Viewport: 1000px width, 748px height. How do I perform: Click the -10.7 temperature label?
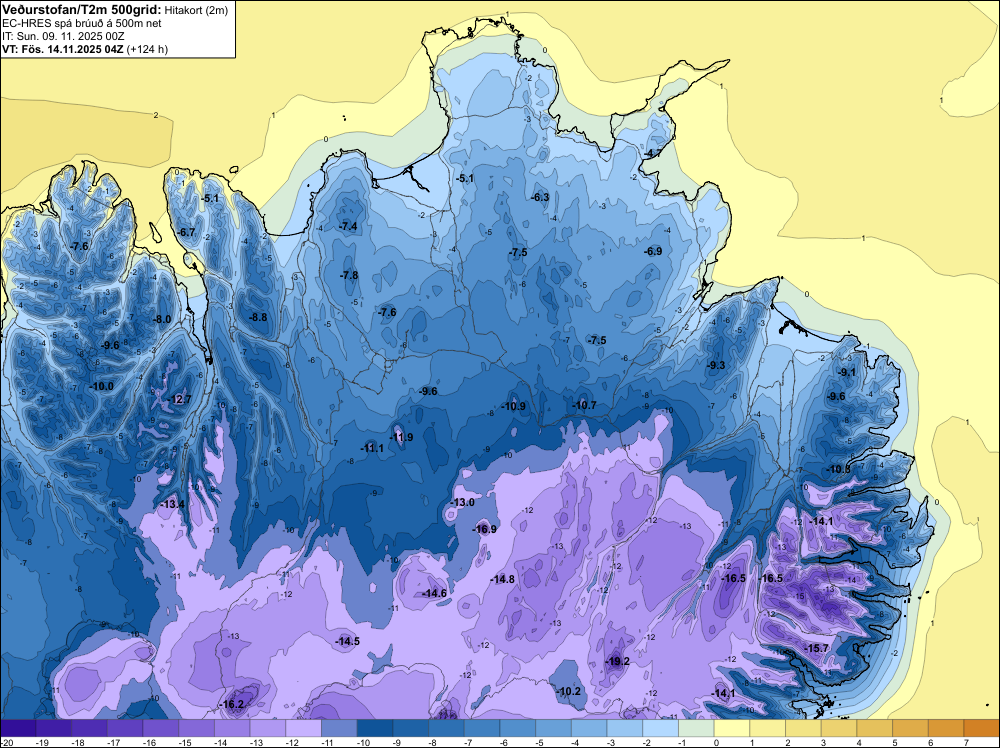(x=584, y=405)
